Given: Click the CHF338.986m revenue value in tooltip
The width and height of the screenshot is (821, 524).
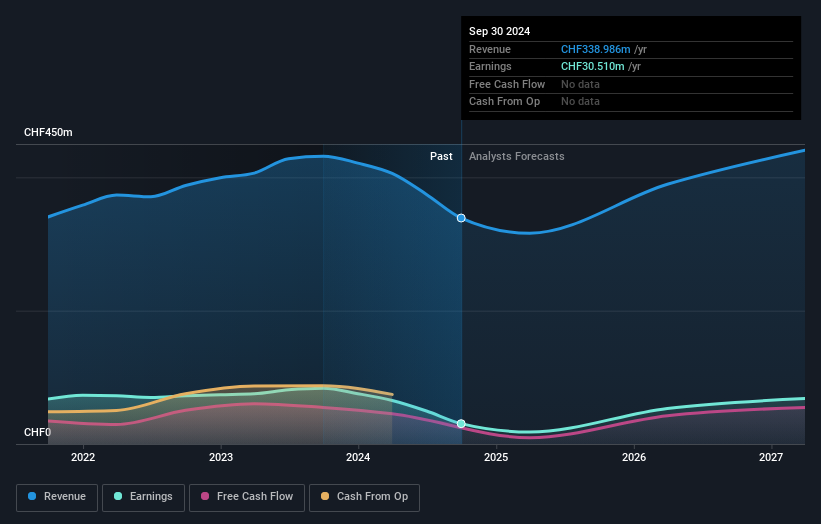Looking at the screenshot, I should coord(595,49).
